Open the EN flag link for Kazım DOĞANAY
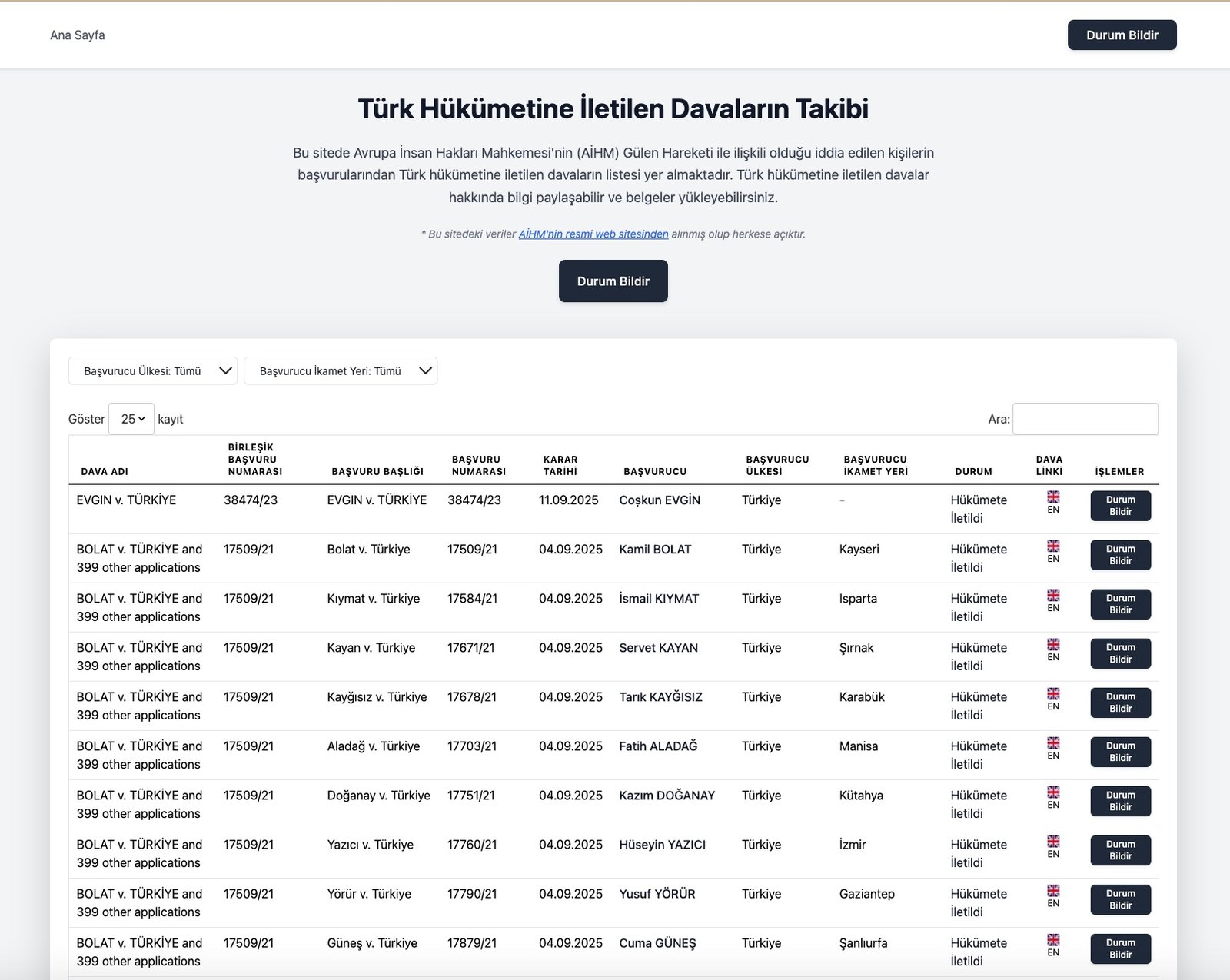The height and width of the screenshot is (980, 1230). tap(1053, 798)
